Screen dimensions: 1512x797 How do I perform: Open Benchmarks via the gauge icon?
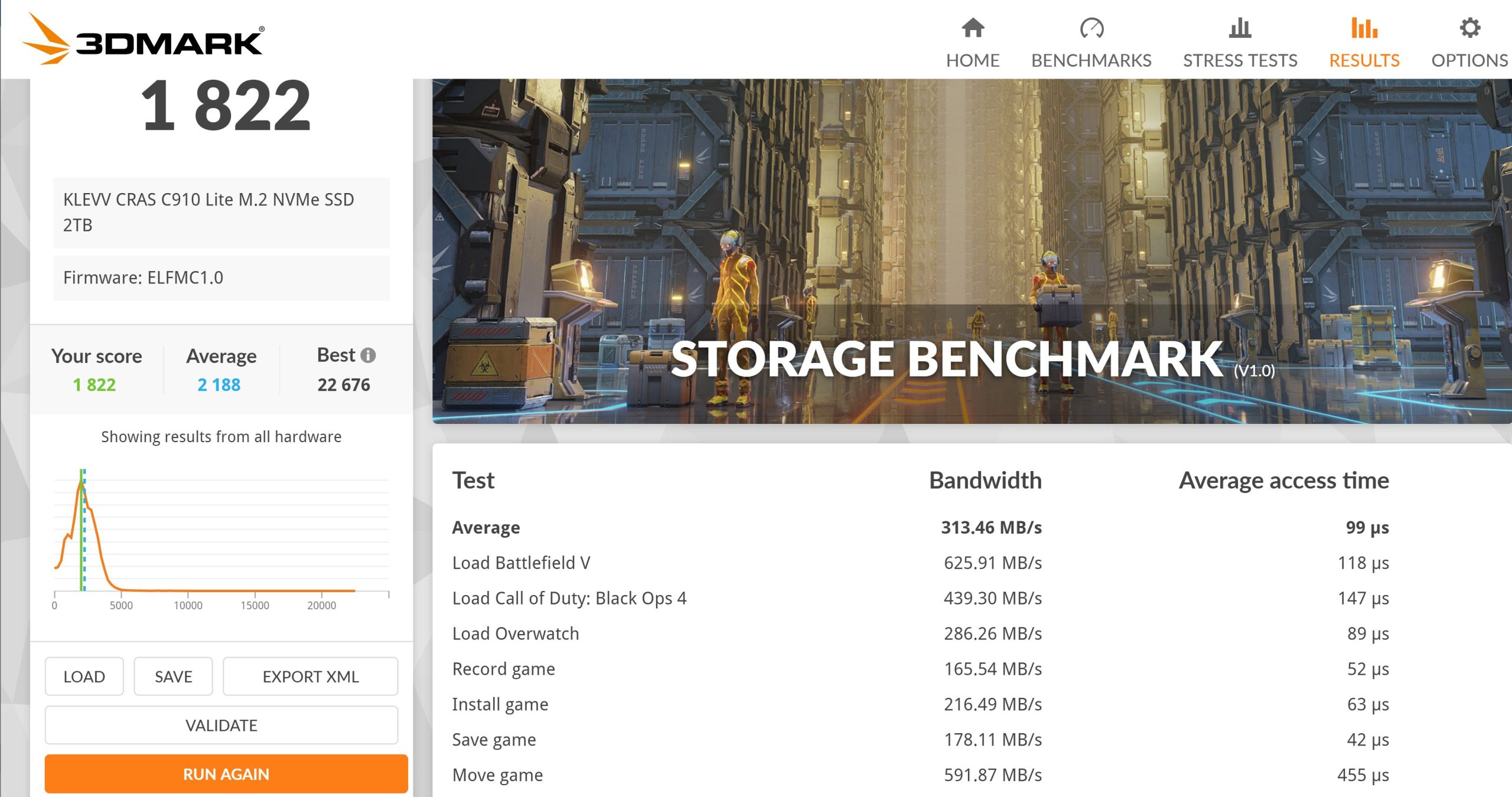pos(1091,28)
